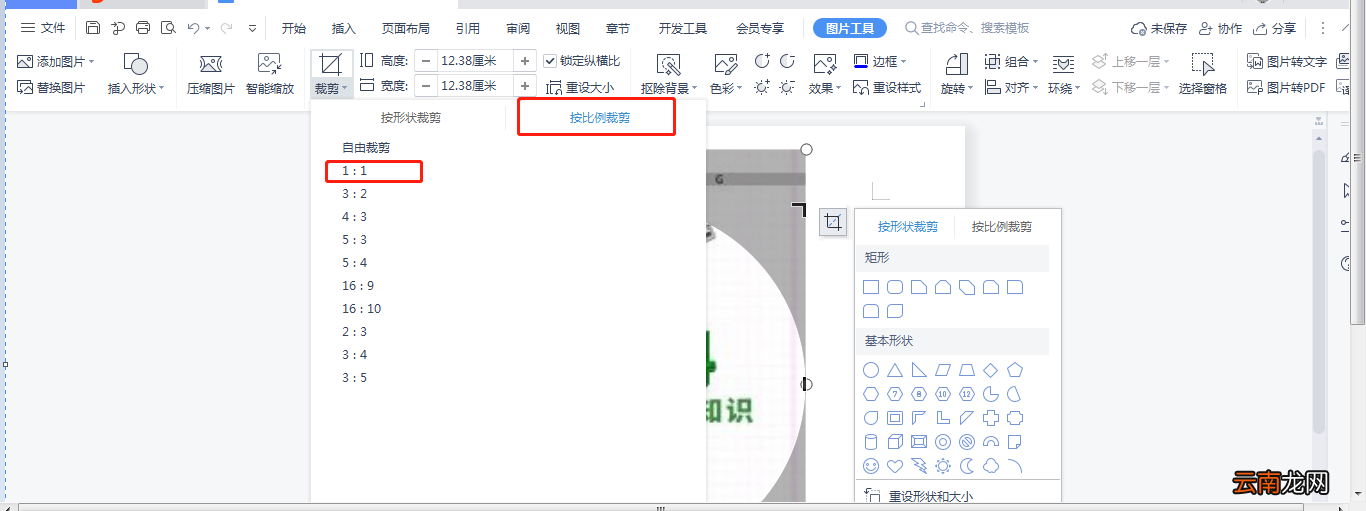The width and height of the screenshot is (1366, 511).
Task: Click Picture to PDF (图片转PDF)
Action: (1286, 88)
